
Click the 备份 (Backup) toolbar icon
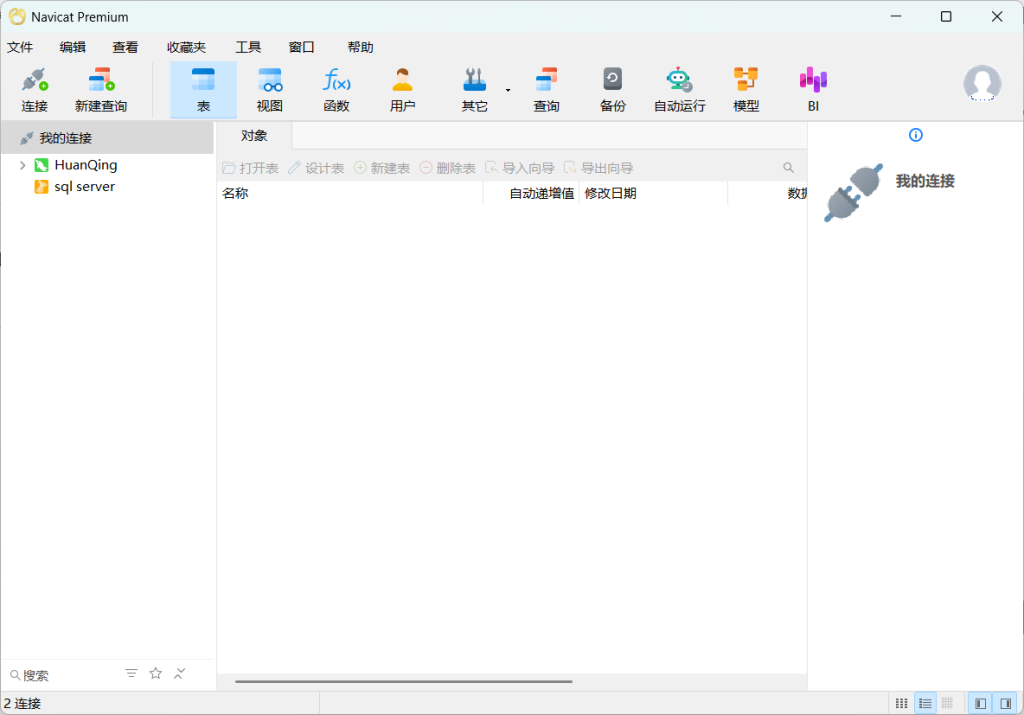tap(611, 89)
